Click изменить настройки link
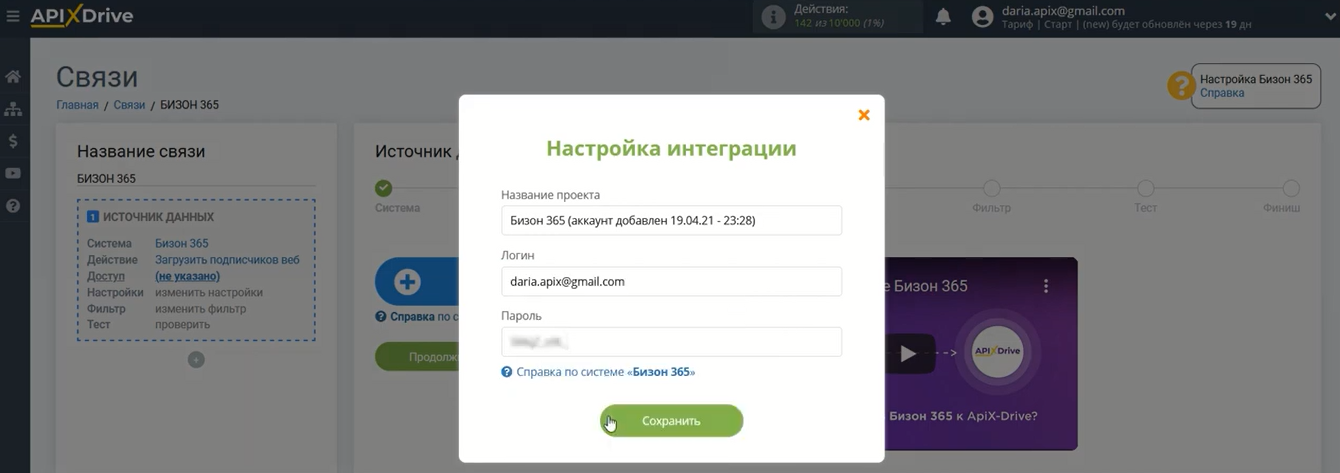 pyautogui.click(x=209, y=293)
